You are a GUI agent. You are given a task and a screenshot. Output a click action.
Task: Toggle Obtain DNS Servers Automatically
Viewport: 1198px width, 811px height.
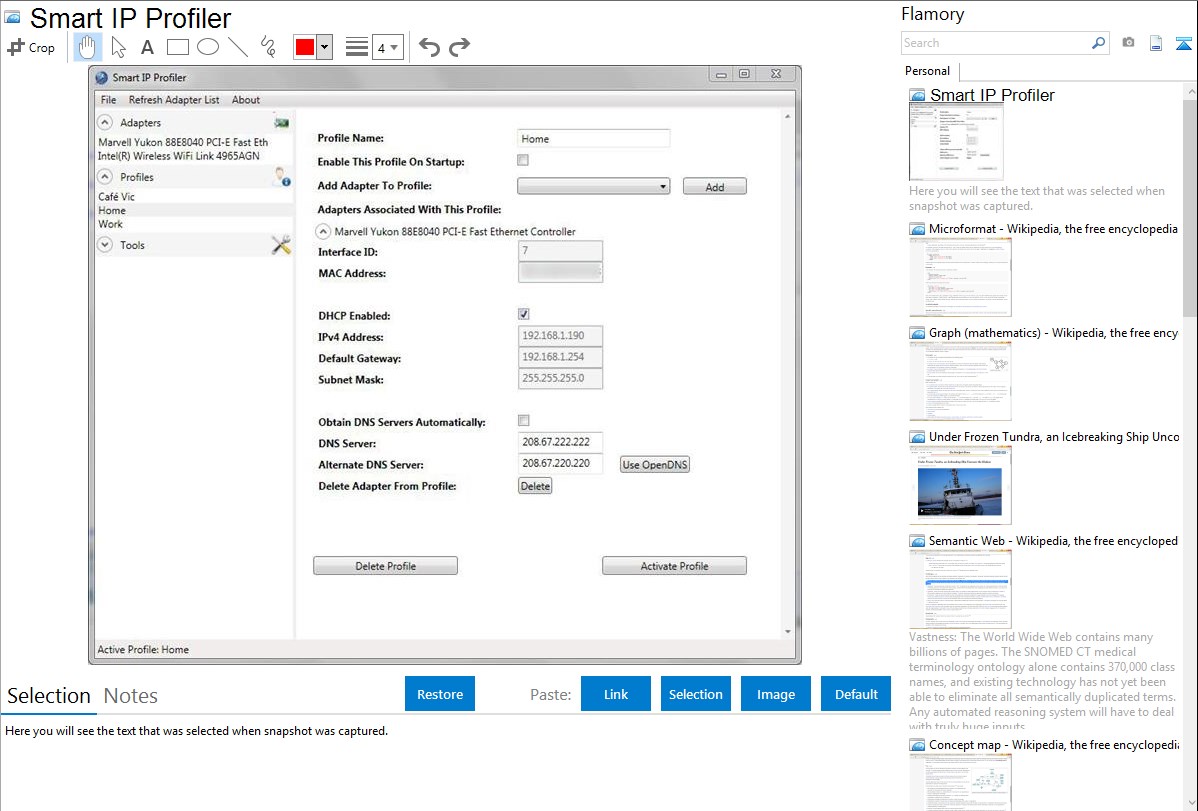523,421
